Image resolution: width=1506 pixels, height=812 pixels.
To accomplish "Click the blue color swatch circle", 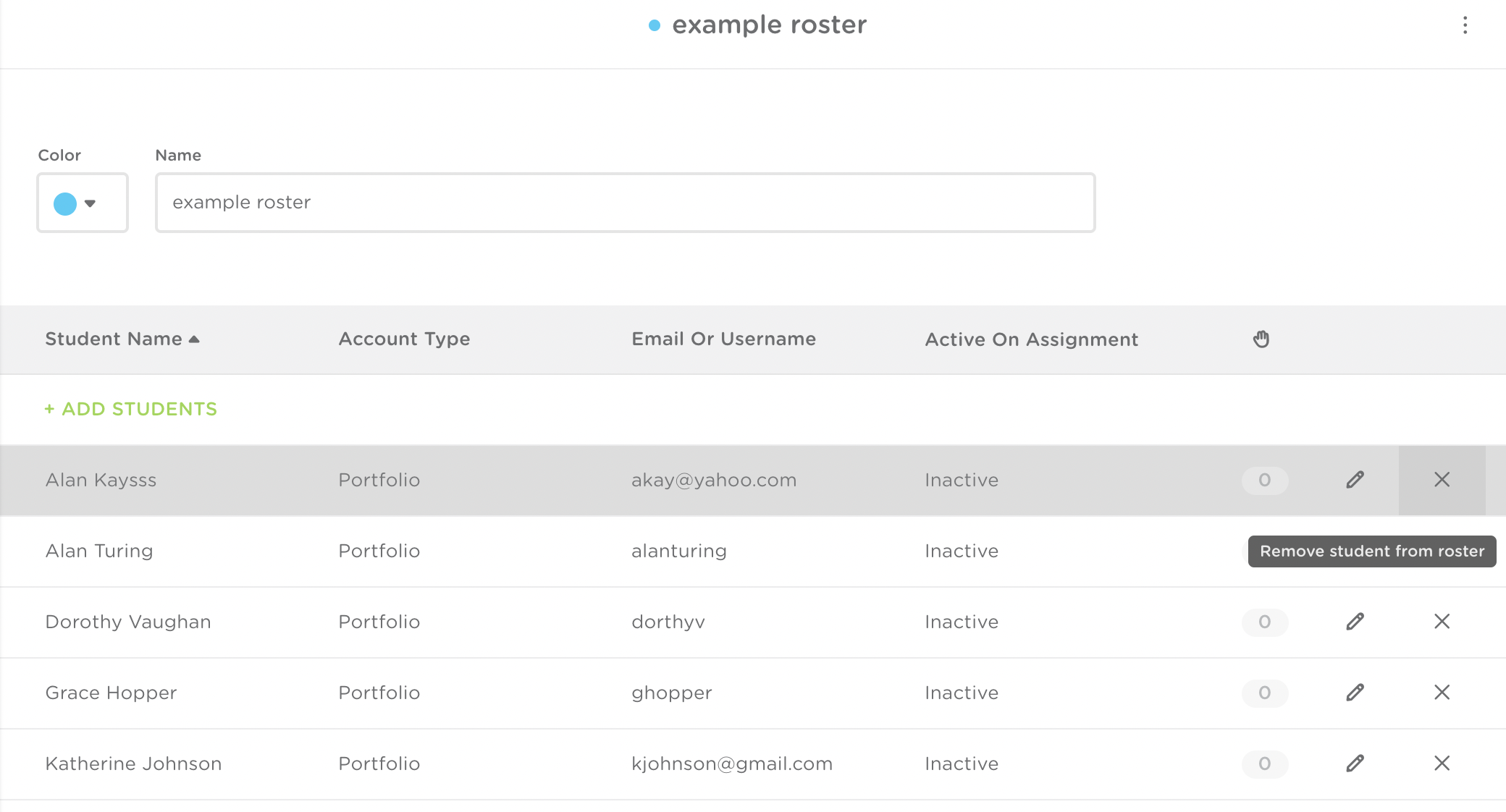I will (x=65, y=203).
